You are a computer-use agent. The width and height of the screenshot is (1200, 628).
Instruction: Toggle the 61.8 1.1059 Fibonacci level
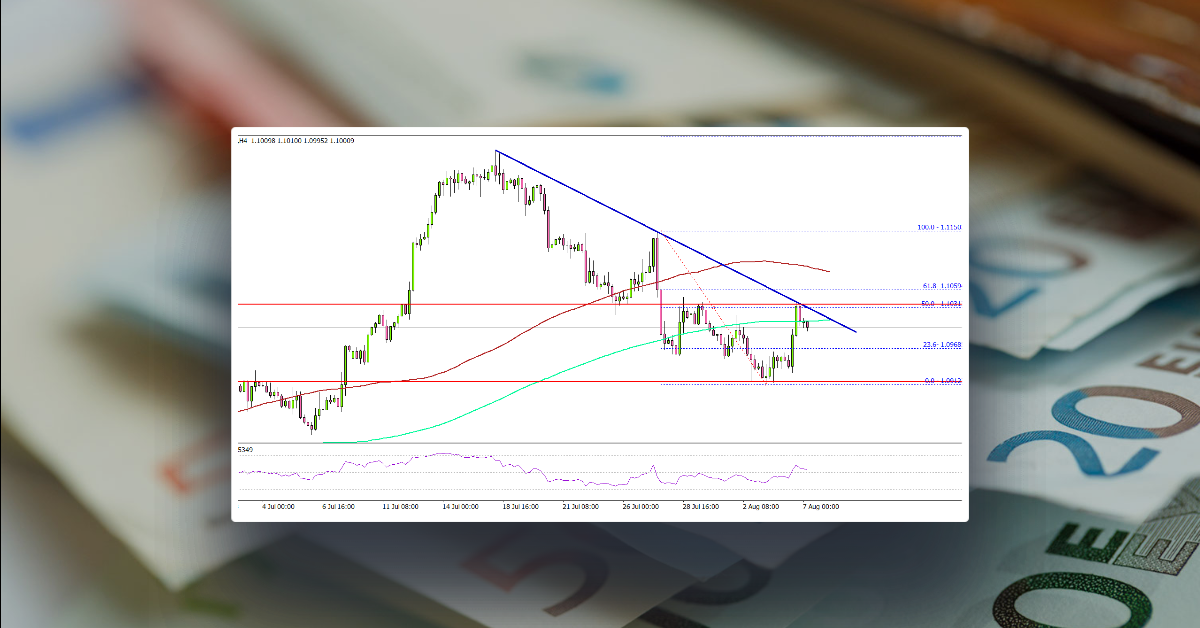tap(938, 286)
